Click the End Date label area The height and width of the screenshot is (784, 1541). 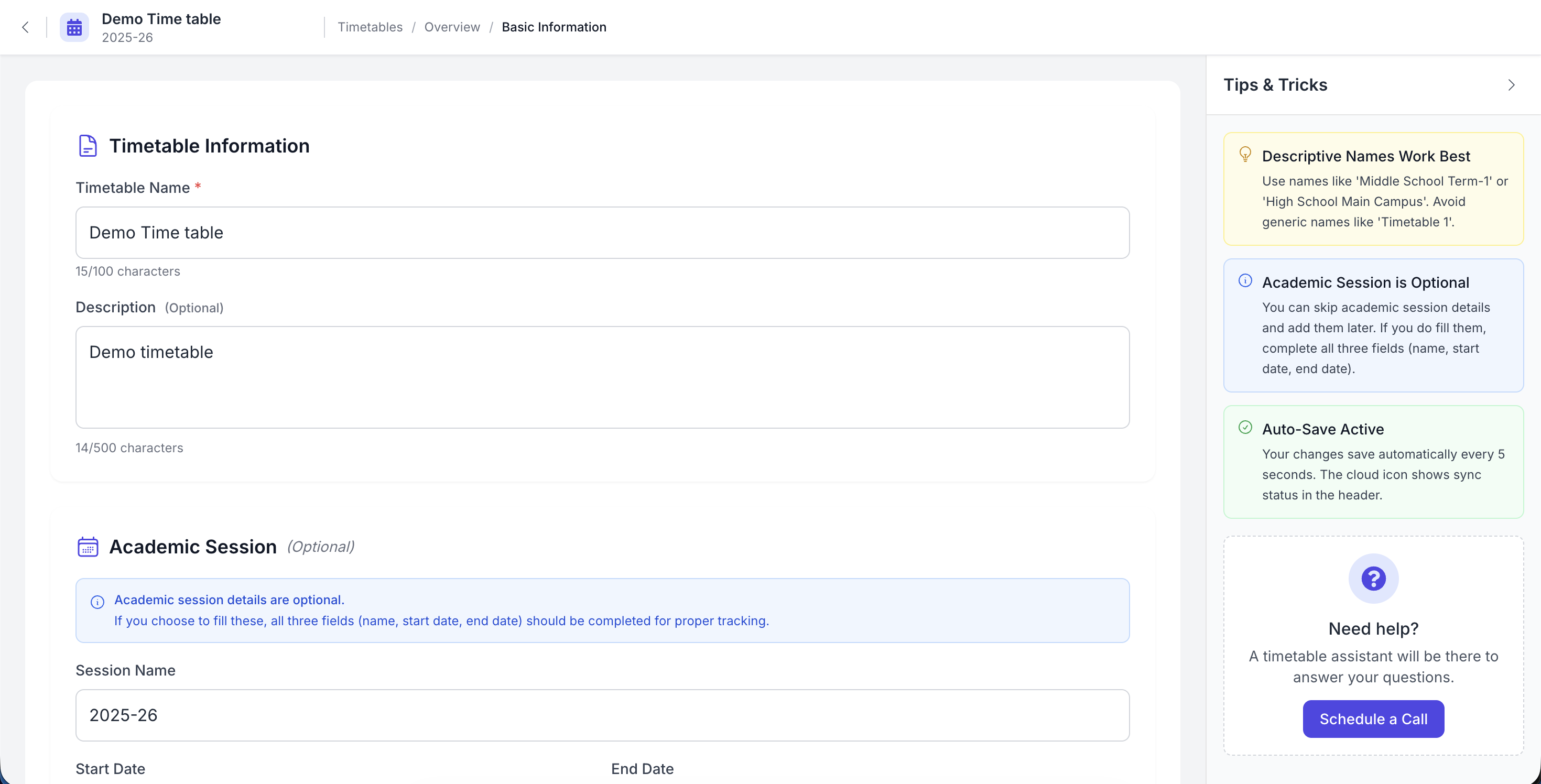click(642, 768)
